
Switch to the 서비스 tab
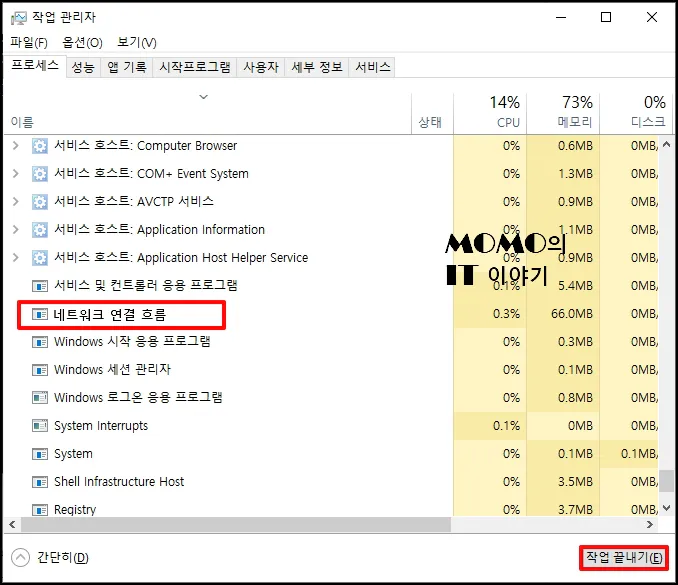[x=372, y=67]
